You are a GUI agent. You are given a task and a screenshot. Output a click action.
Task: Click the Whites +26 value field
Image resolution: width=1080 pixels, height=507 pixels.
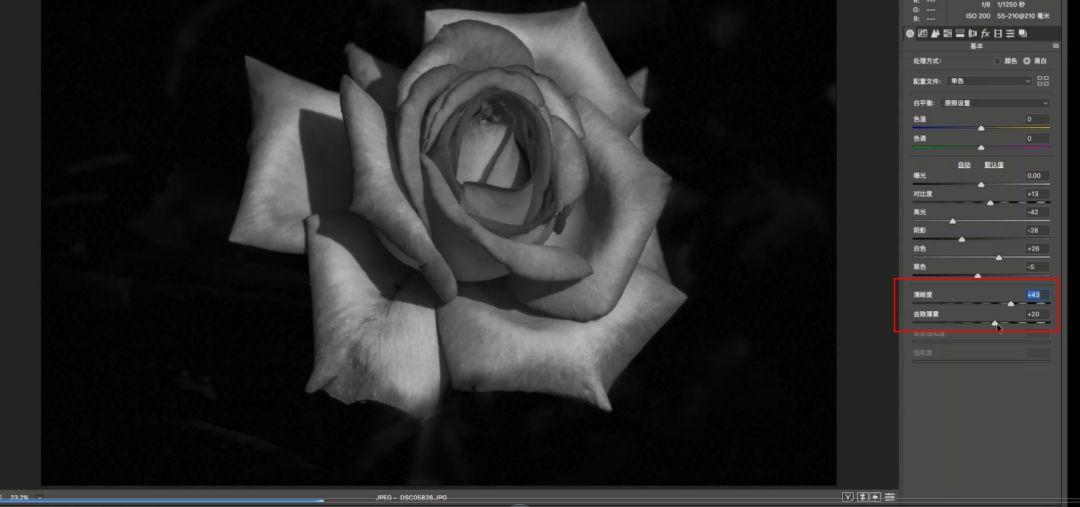pyautogui.click(x=1037, y=248)
